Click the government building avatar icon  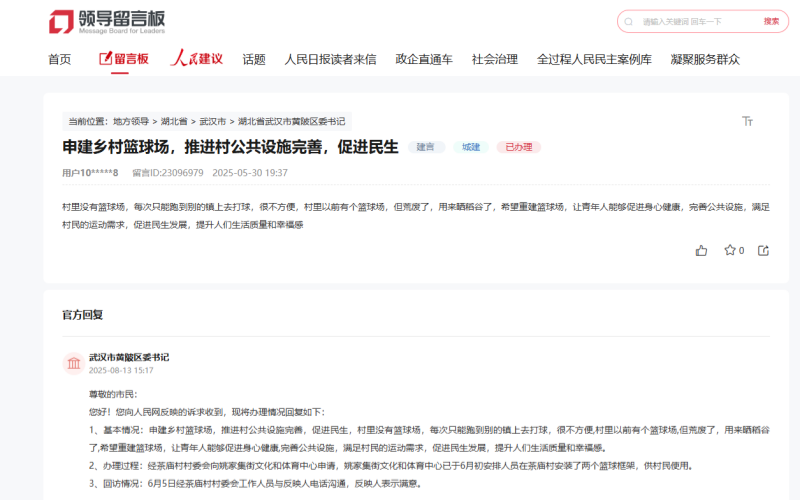73,363
